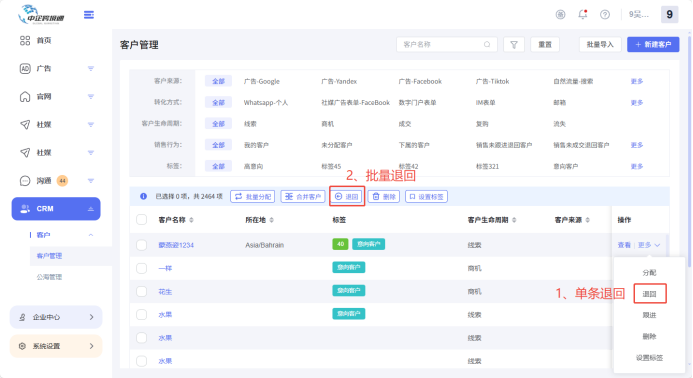Click the 设置标签 toolbar button
Viewport: 693px width, 378px height.
[426, 197]
